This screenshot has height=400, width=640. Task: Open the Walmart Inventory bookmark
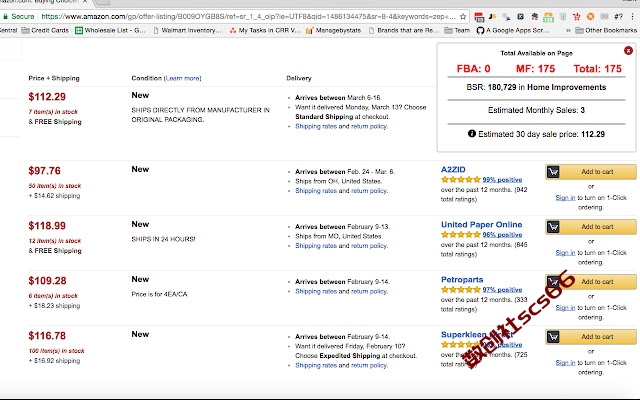point(187,30)
